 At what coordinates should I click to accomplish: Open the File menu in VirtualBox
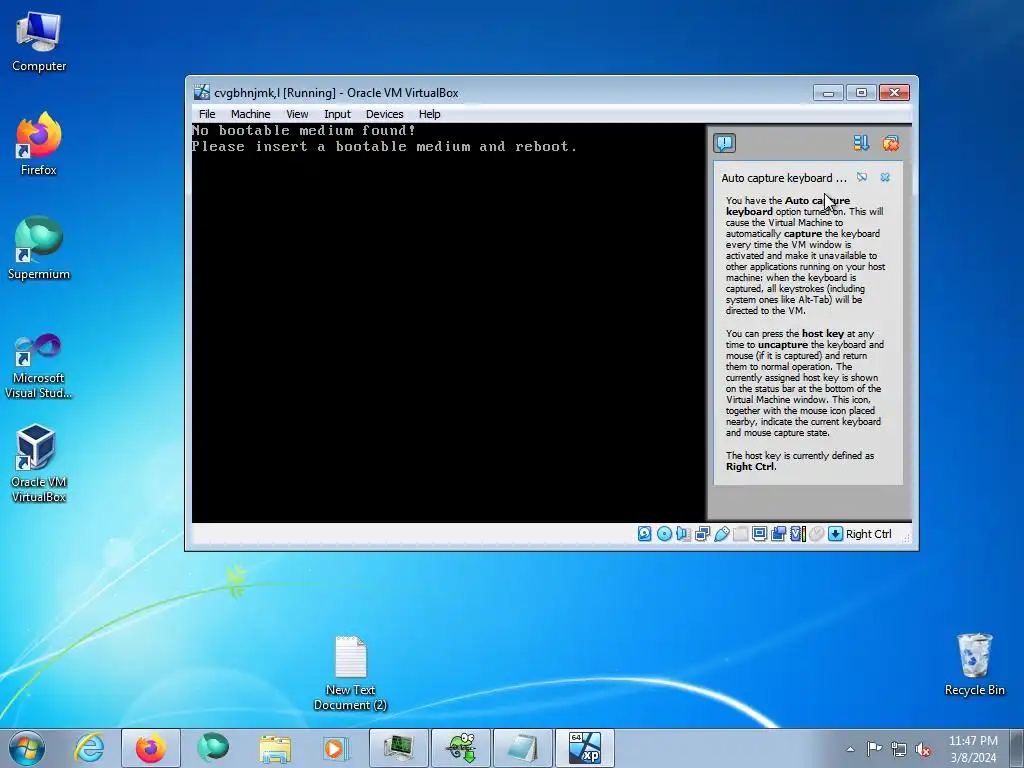point(207,114)
